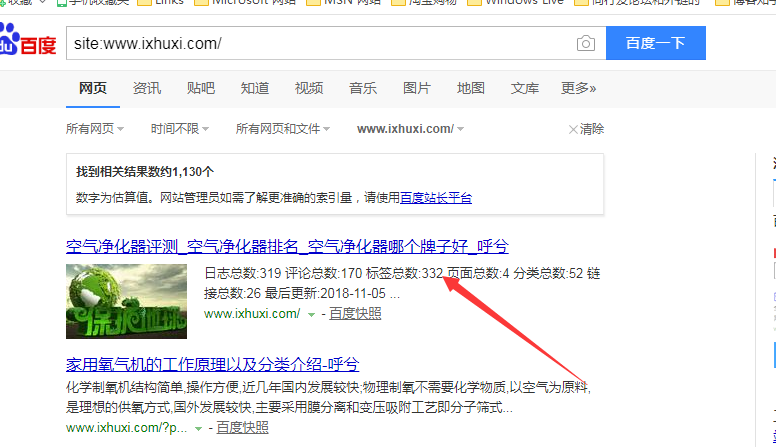Screen dimensions: 776x447
Task: Clear filters with the 清除 button
Action: point(586,129)
